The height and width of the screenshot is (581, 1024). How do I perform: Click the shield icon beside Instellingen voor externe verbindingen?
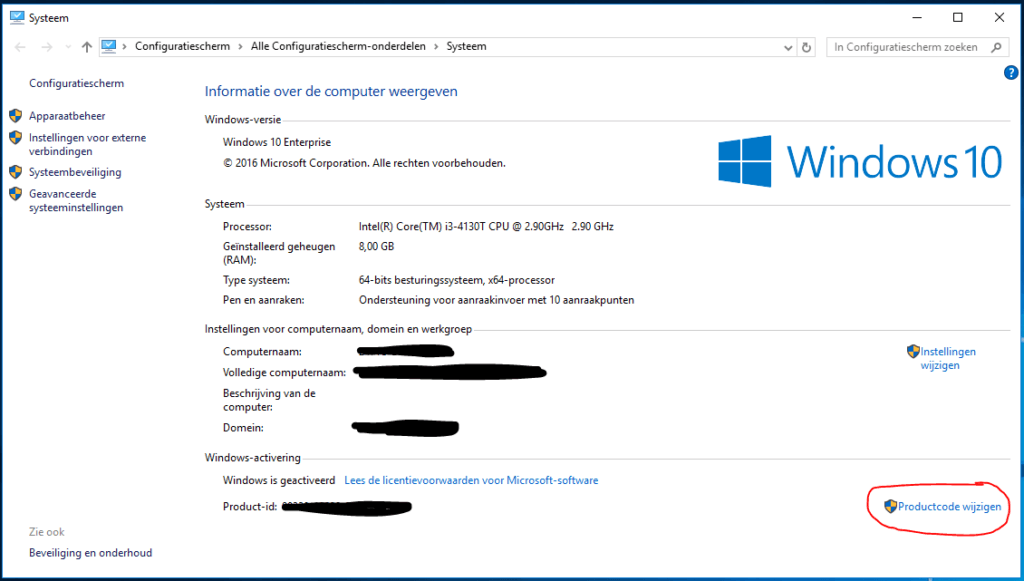tap(16, 138)
